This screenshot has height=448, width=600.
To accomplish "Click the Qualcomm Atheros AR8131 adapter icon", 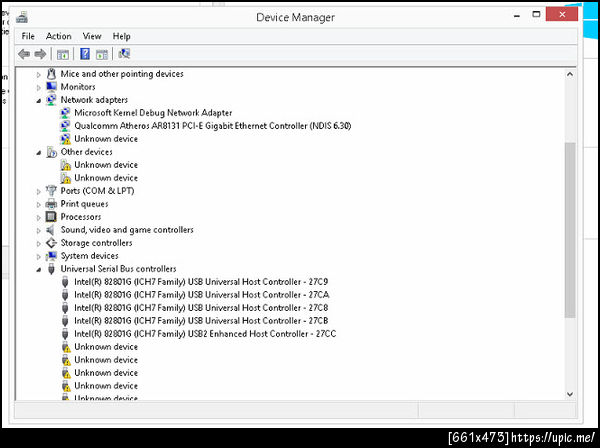I will pos(65,125).
